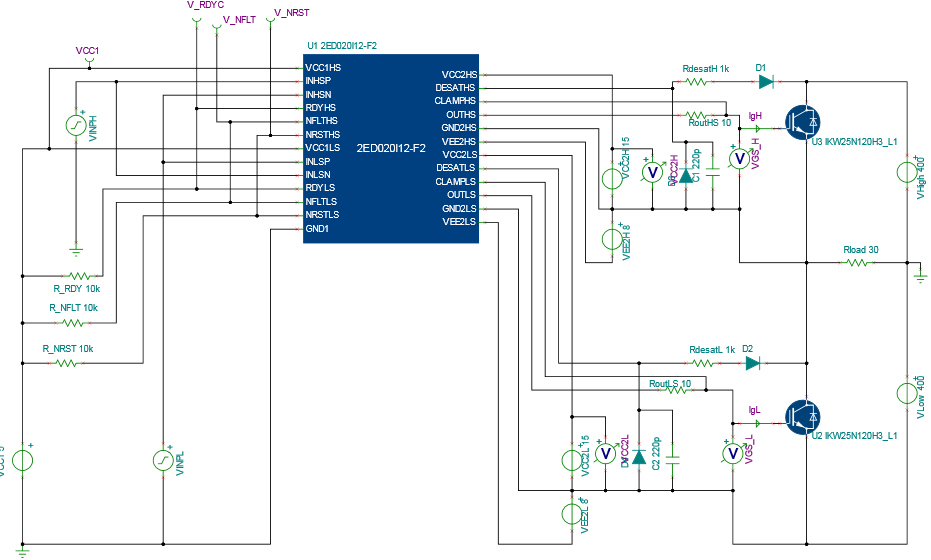
Task: Click the VGS_L voltmeter symbol
Action: click(733, 454)
